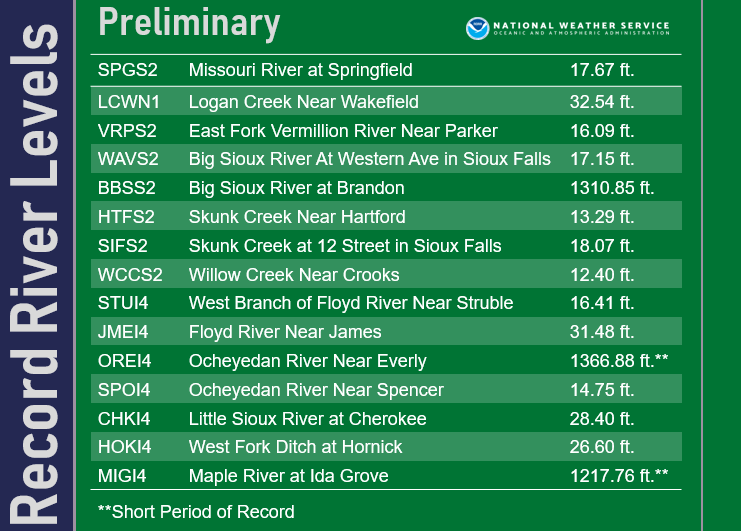Click the value '16.41 ft.'
This screenshot has width=741, height=531.
pos(602,303)
